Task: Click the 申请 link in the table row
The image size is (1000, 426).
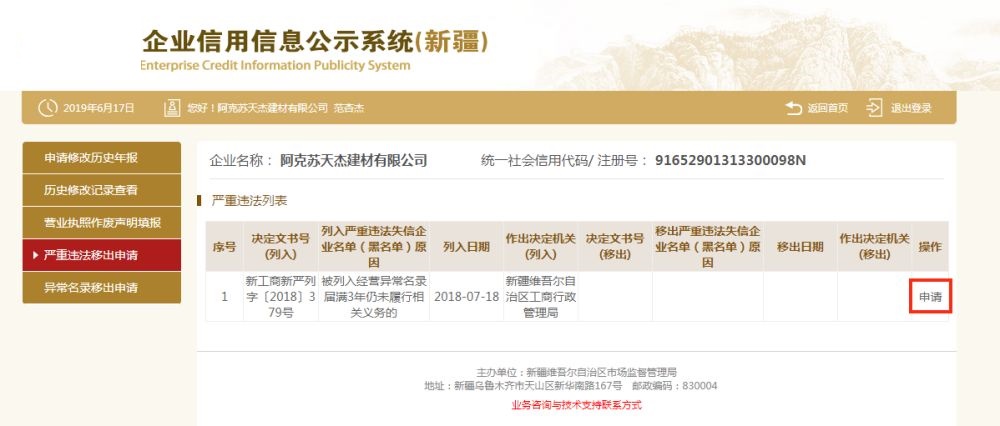Action: tap(930, 297)
